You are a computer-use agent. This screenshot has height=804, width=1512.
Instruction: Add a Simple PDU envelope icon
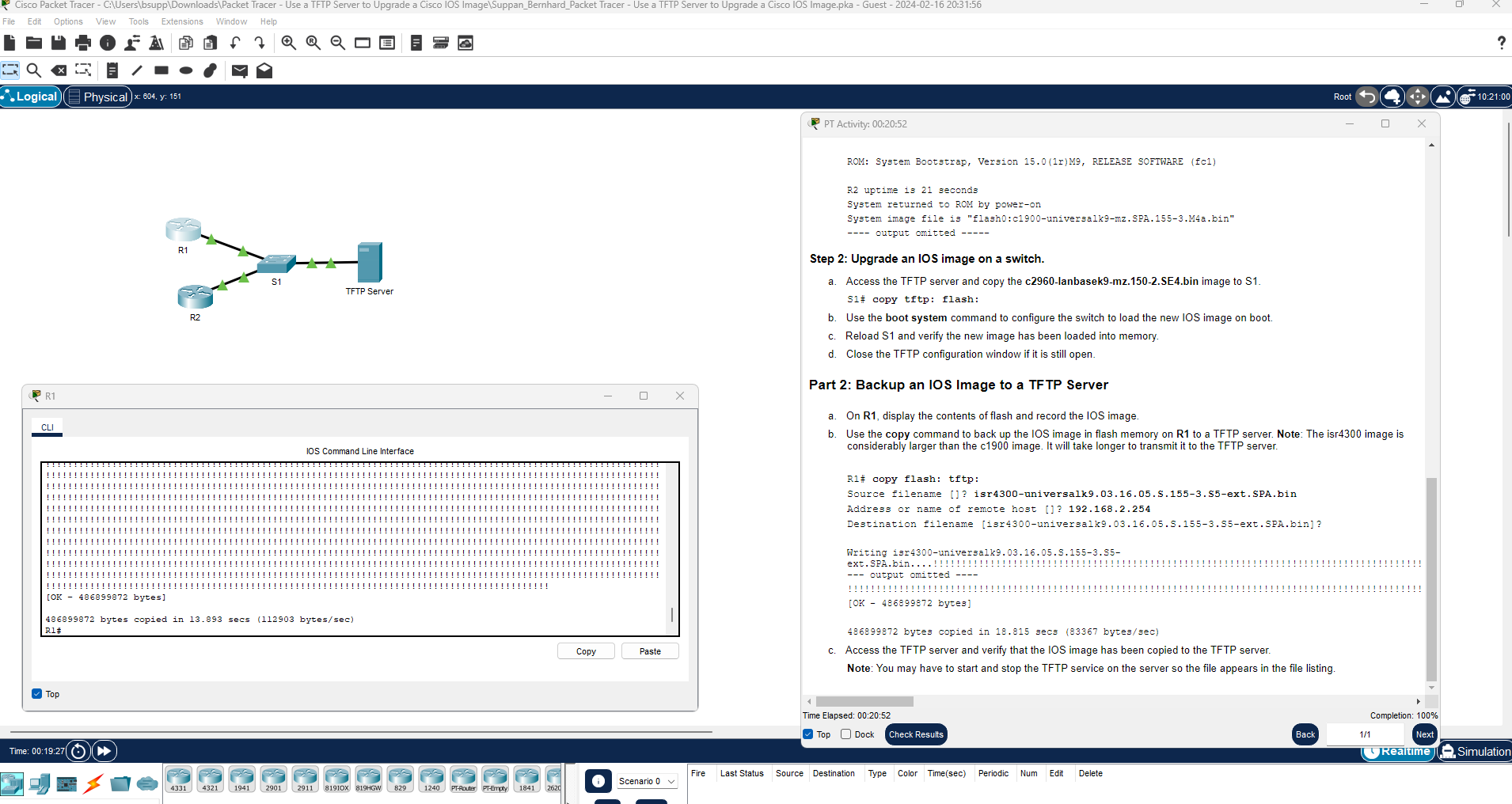coord(240,70)
